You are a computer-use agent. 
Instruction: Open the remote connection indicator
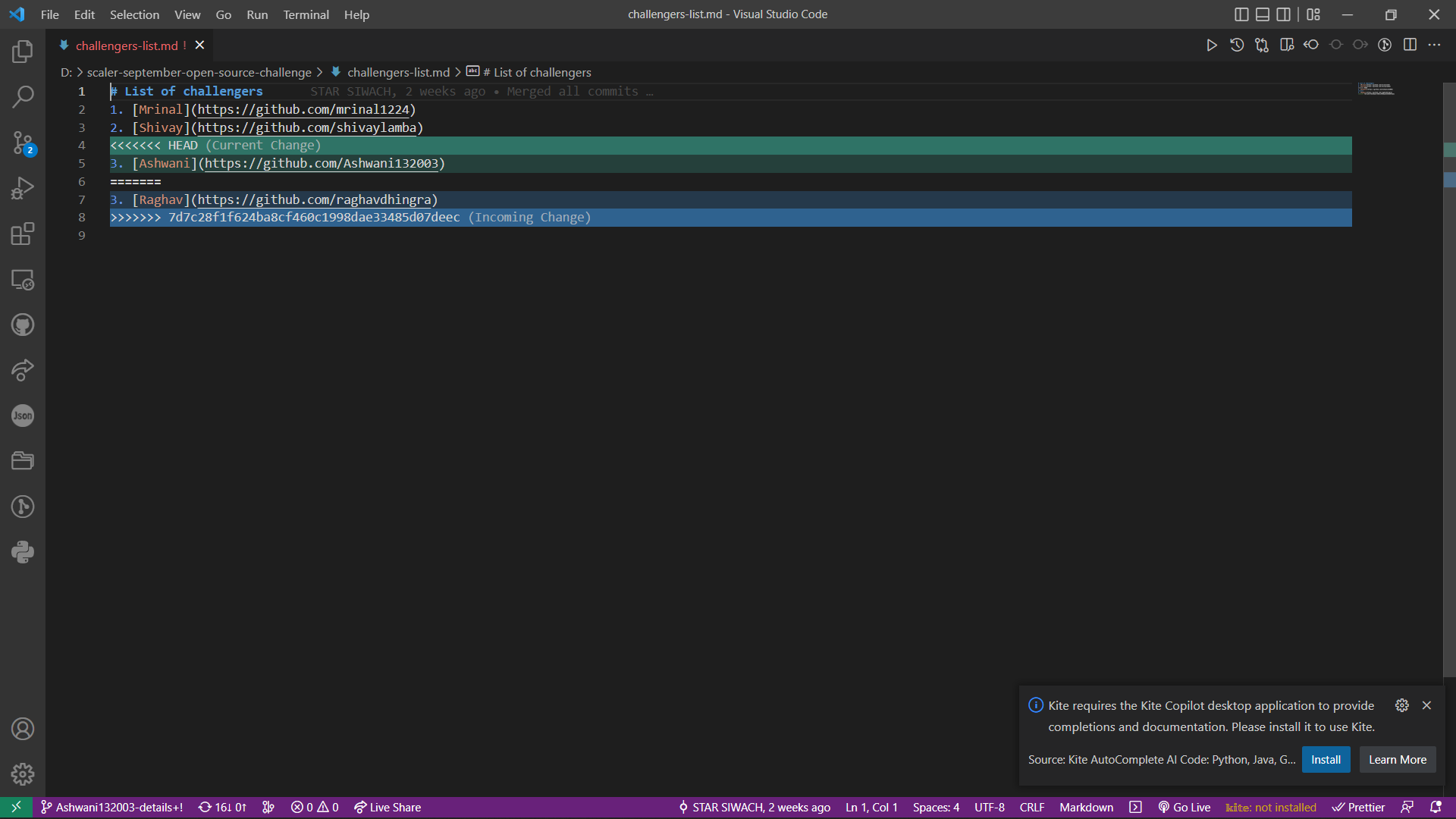(17, 807)
